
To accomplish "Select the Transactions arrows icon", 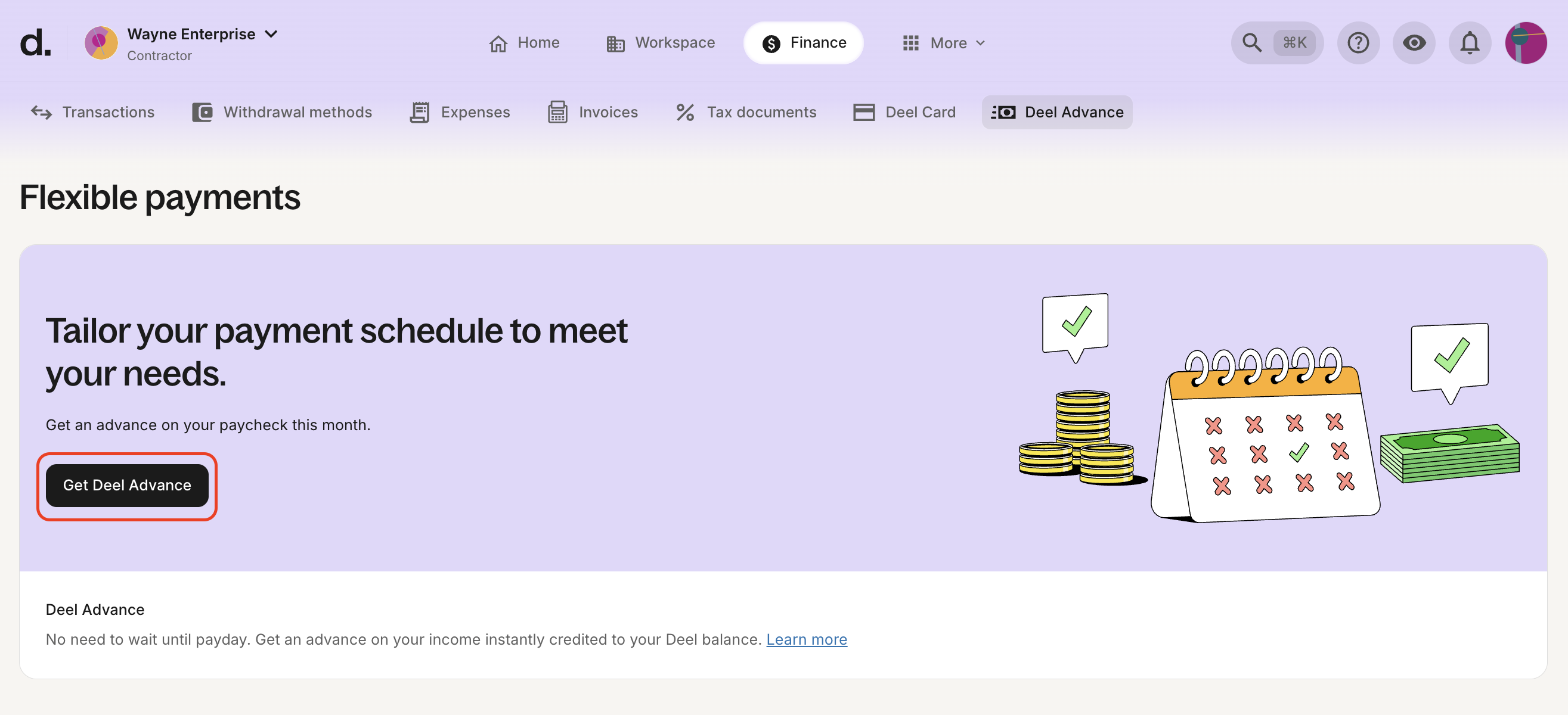I will [41, 112].
